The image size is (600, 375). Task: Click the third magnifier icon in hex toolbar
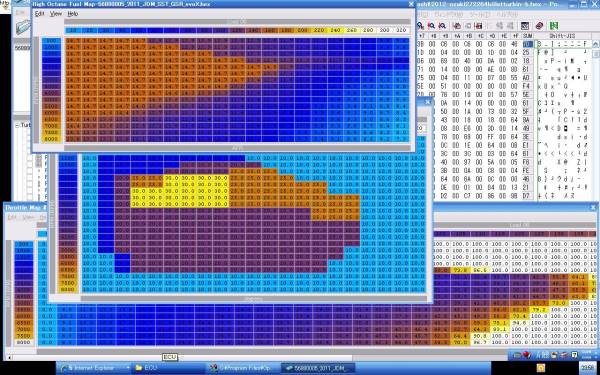pos(442,26)
